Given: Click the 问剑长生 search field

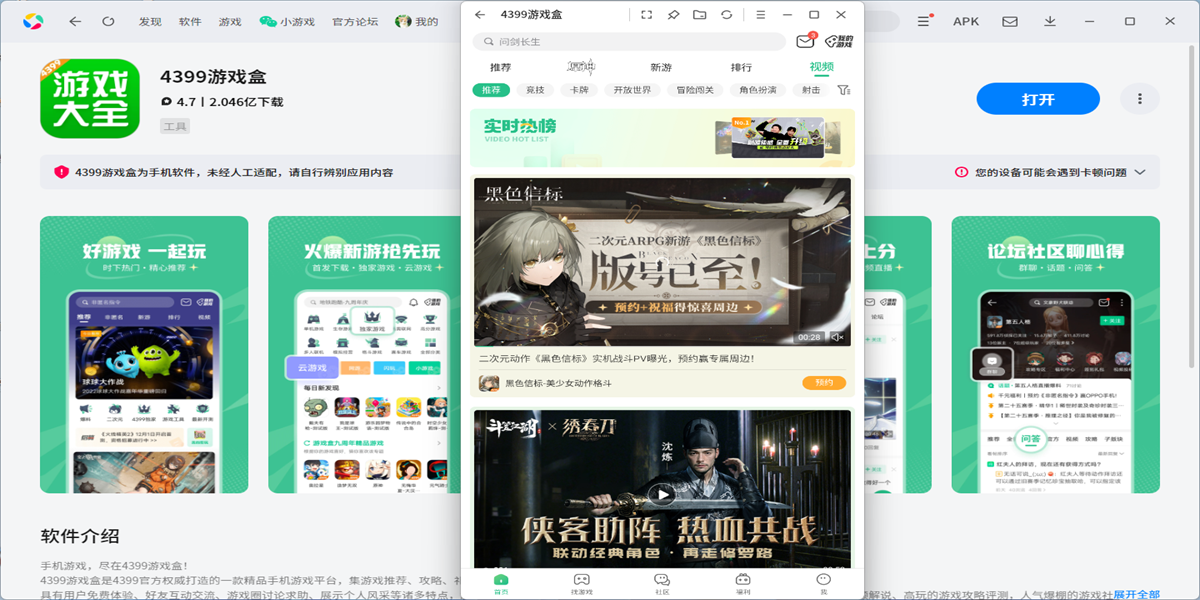Looking at the screenshot, I should coord(628,42).
